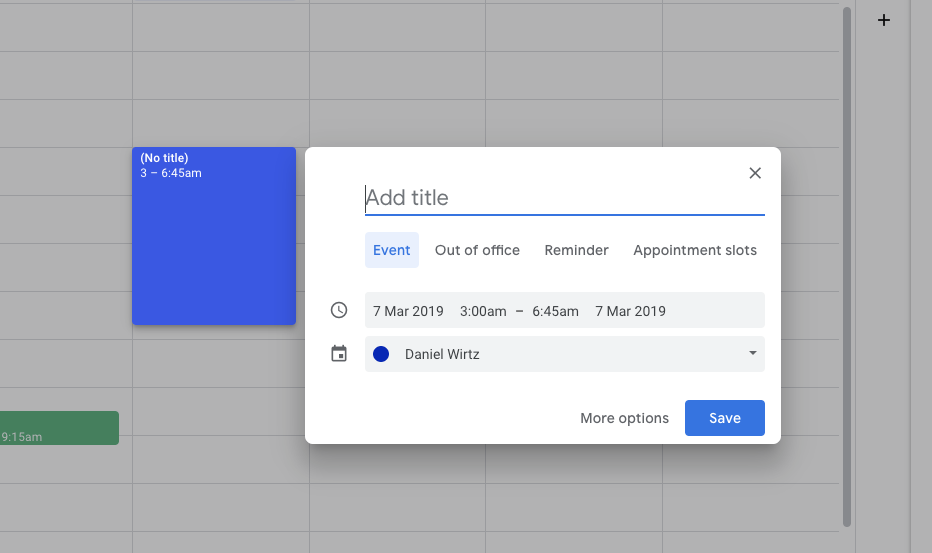Expand the calendar selector arrow

coord(752,353)
